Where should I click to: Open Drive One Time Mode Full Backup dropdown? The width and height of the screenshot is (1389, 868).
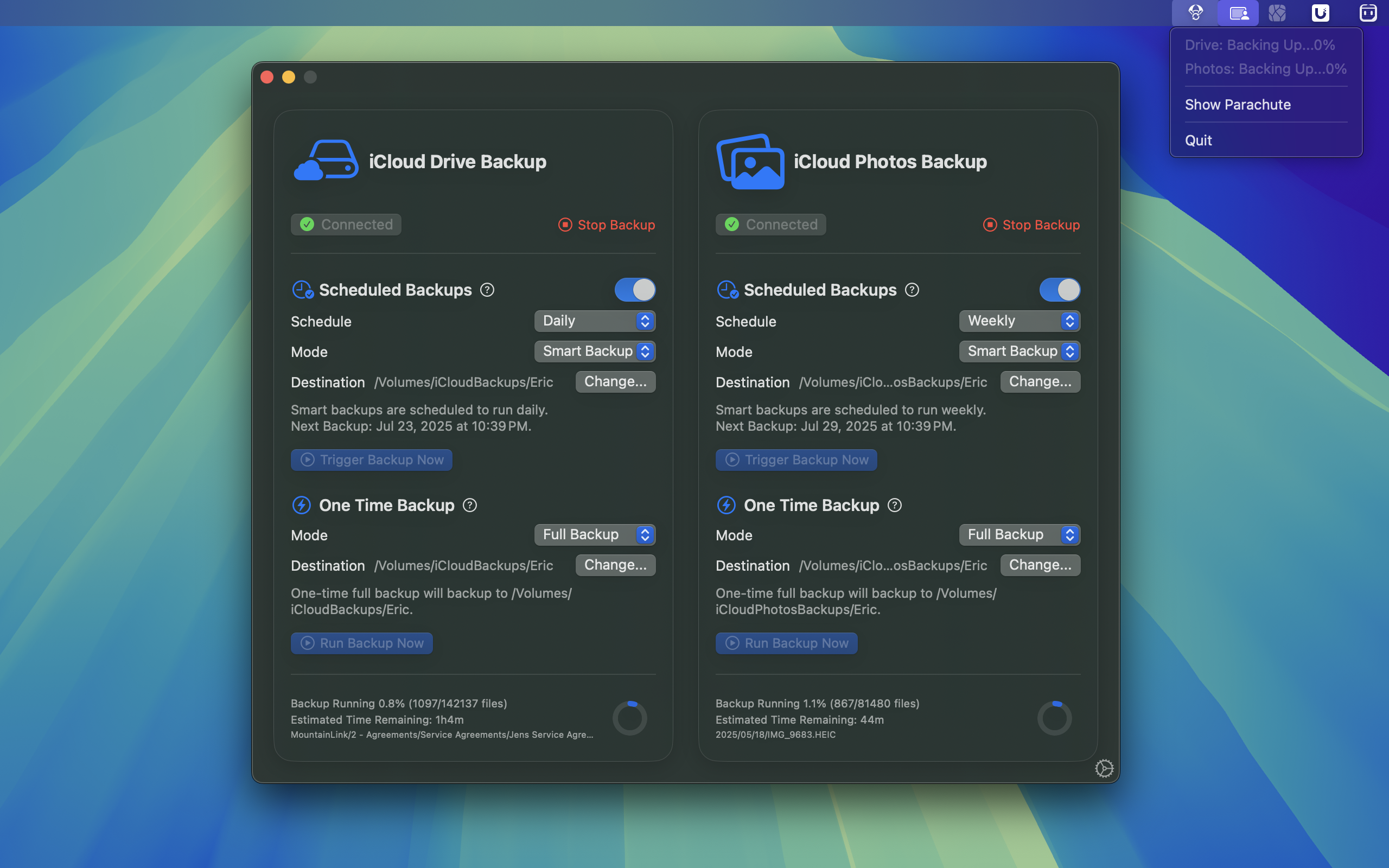(x=595, y=534)
